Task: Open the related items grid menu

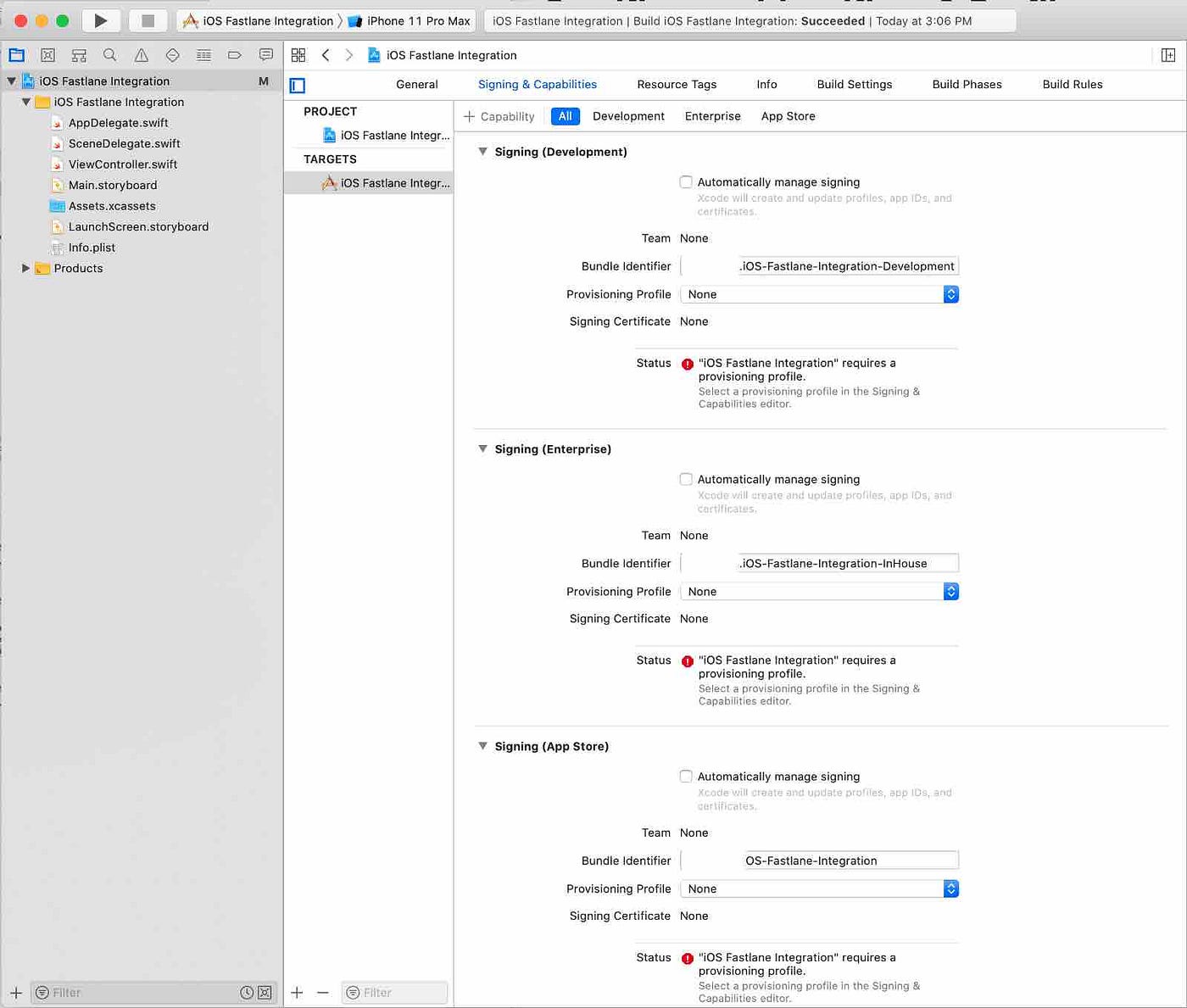Action: pos(298,55)
